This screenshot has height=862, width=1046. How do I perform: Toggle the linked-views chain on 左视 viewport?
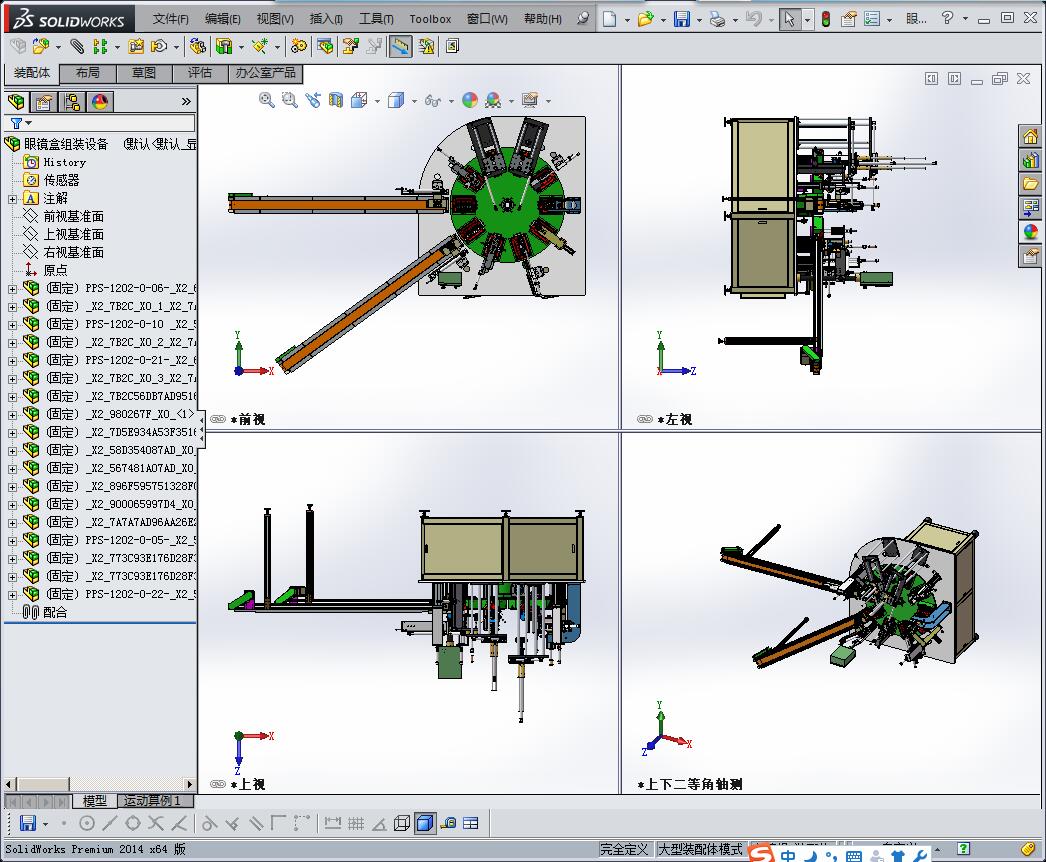click(645, 419)
